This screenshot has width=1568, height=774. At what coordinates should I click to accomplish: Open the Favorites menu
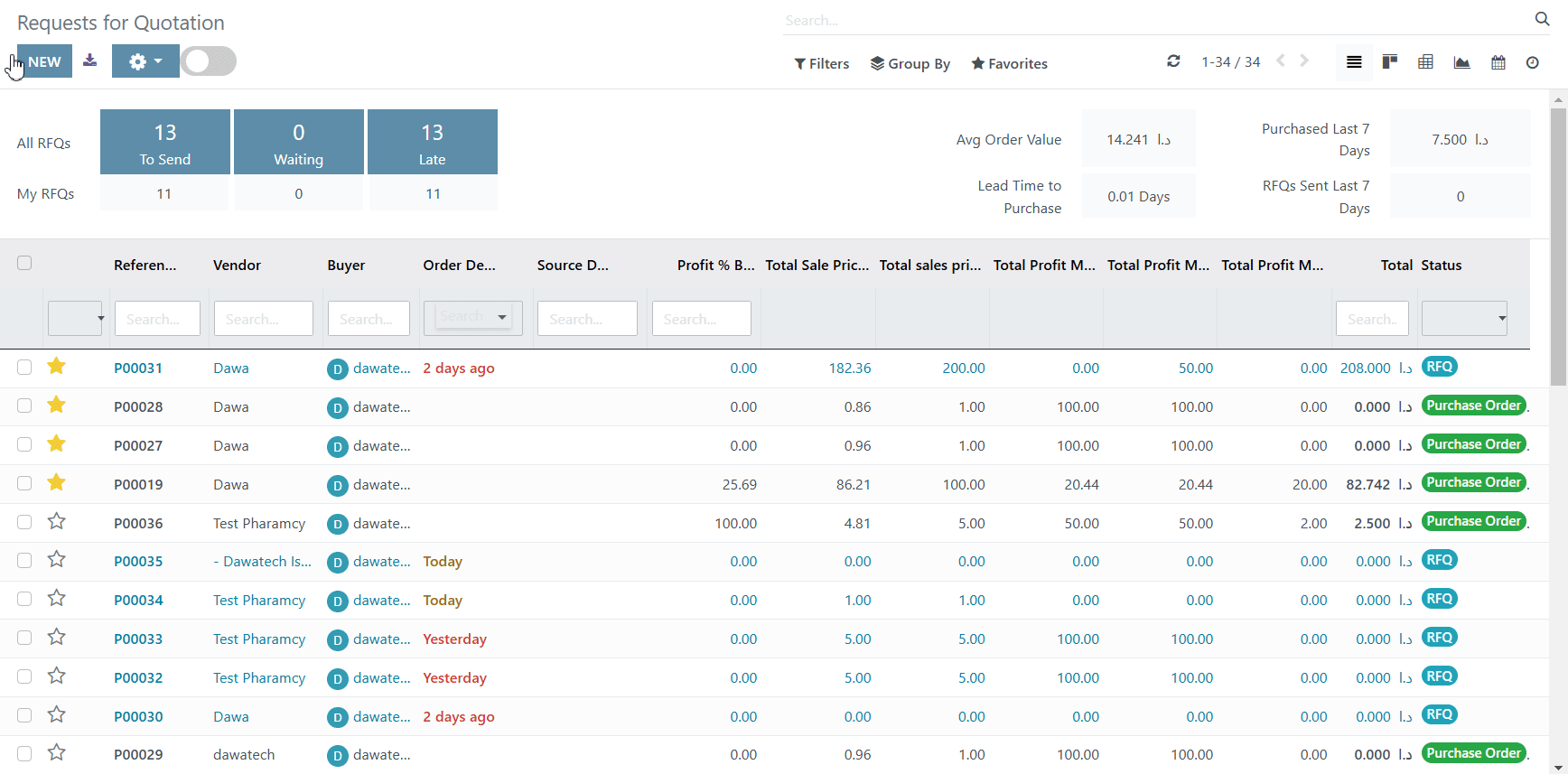(x=1009, y=63)
